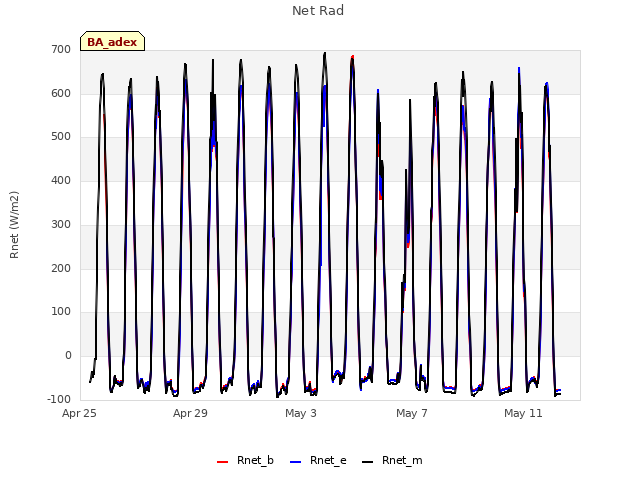Click the -100 y-axis tick label
Viewport: 640px width, 480px height.
tap(59, 399)
